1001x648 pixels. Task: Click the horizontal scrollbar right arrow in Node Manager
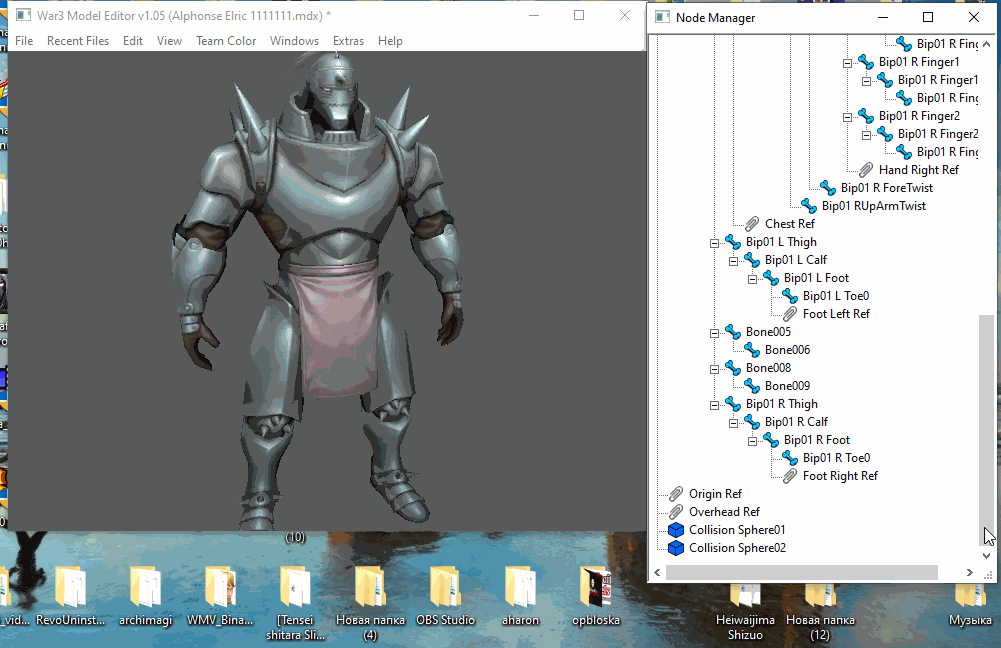pyautogui.click(x=969, y=572)
